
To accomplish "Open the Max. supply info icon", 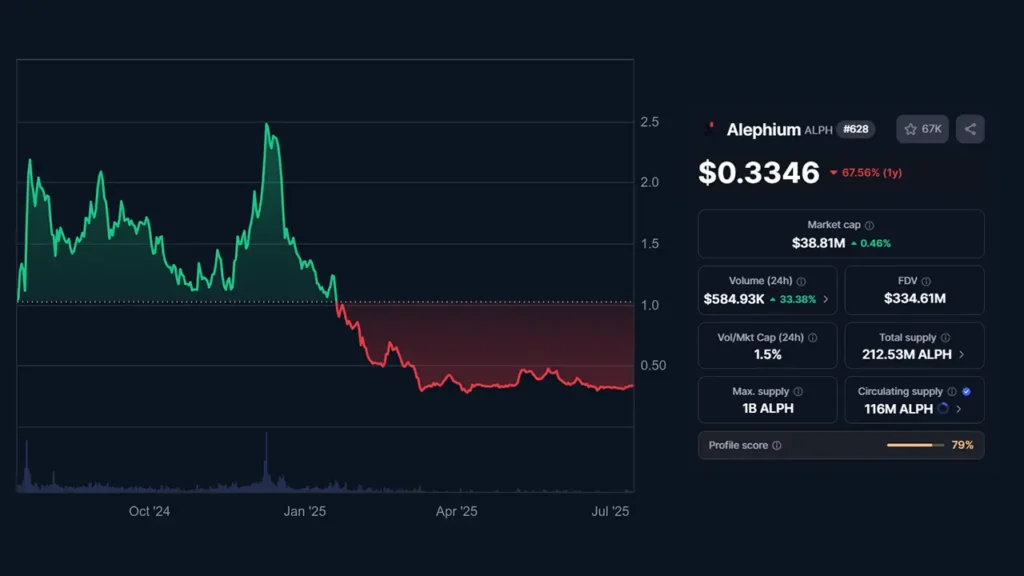I will click(x=798, y=392).
